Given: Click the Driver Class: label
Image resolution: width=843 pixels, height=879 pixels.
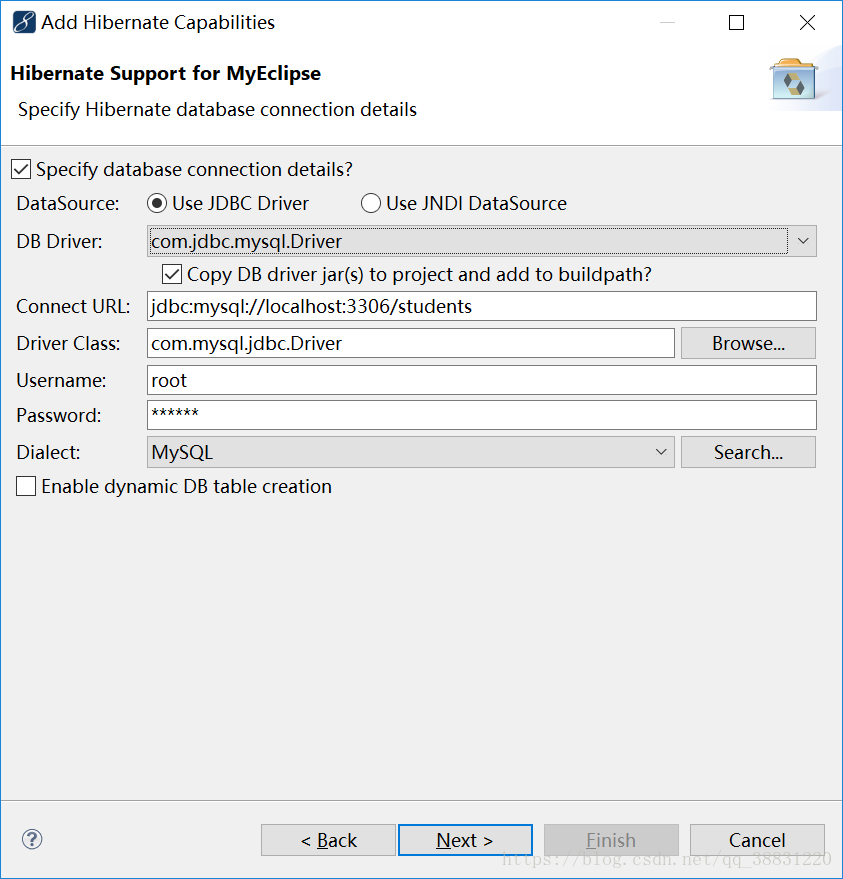Looking at the screenshot, I should coord(68,344).
